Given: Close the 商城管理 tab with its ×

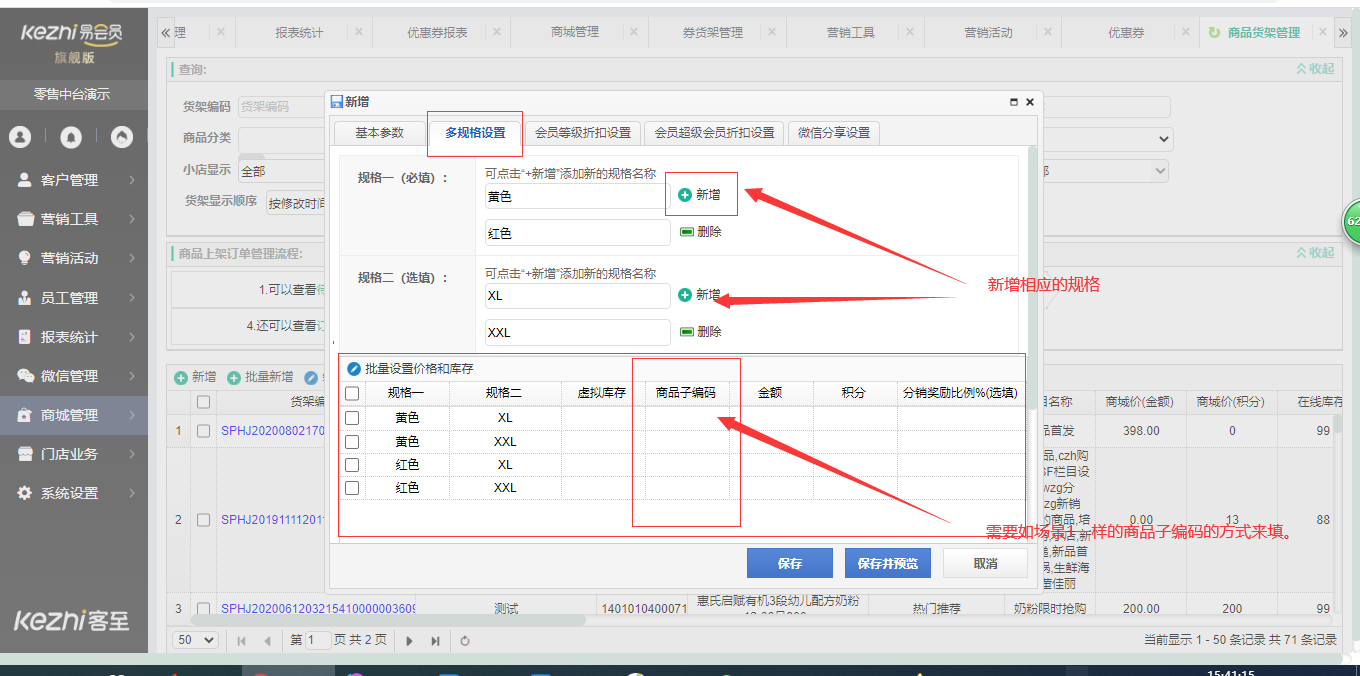Looking at the screenshot, I should pyautogui.click(x=635, y=32).
